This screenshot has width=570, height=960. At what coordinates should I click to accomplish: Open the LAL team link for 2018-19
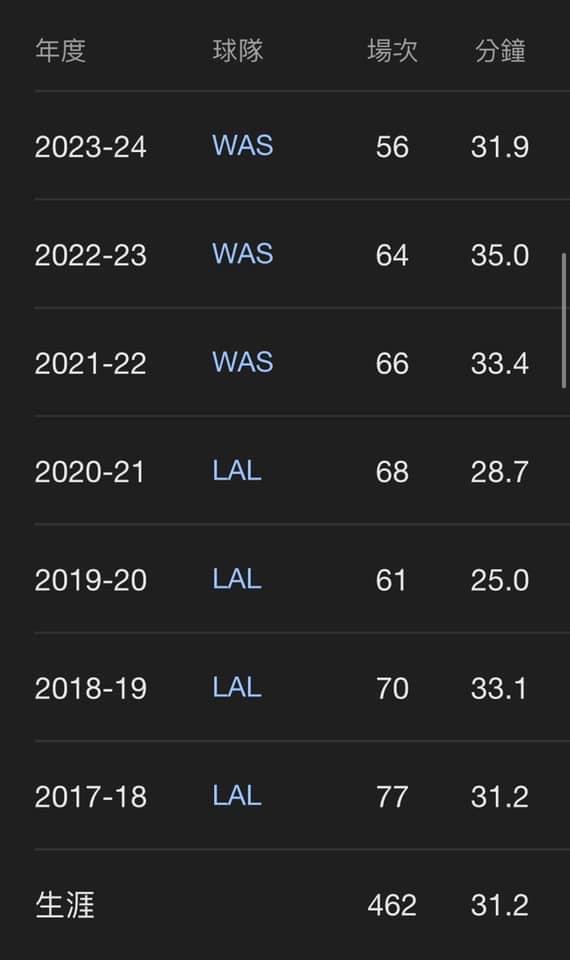tap(236, 688)
